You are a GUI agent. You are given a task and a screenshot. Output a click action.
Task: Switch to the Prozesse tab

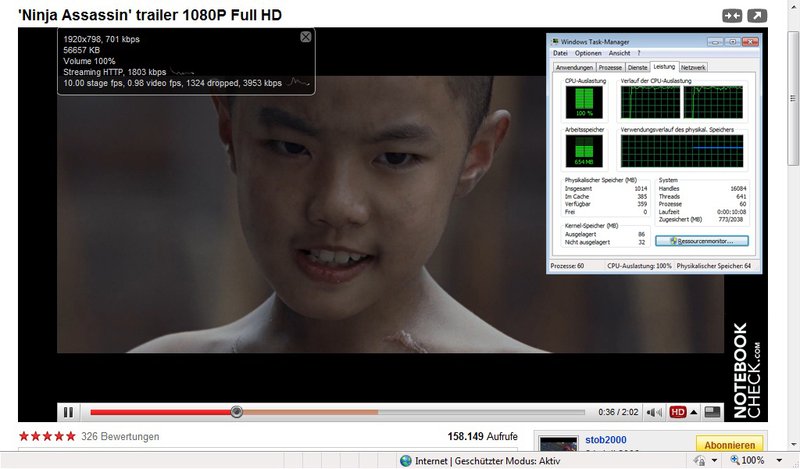click(610, 67)
